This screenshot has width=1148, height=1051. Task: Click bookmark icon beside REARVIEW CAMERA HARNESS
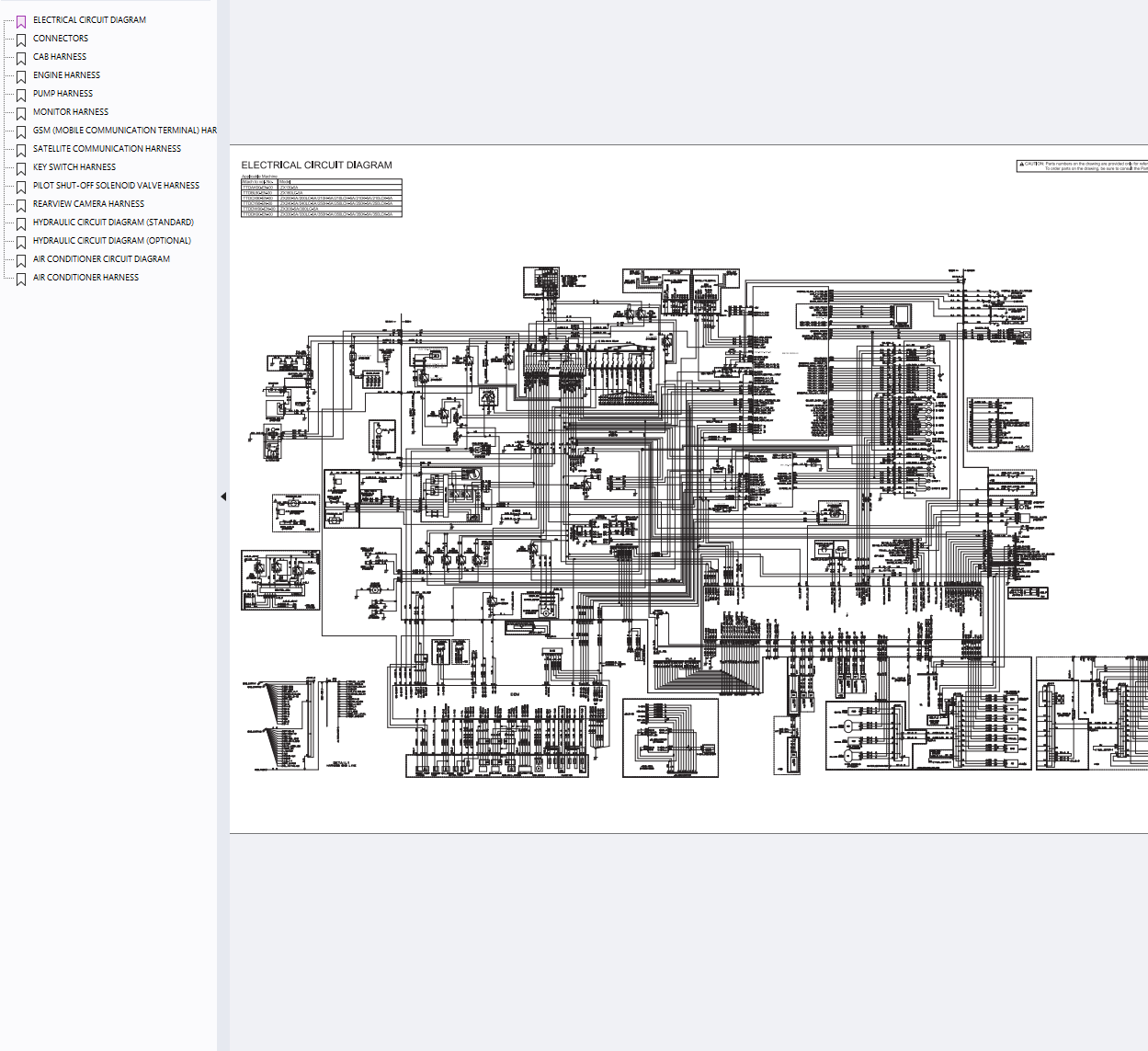(21, 205)
